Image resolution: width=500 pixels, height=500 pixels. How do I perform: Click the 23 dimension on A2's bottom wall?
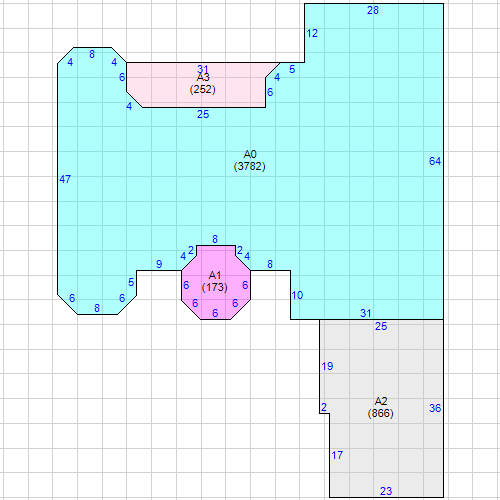(x=386, y=491)
